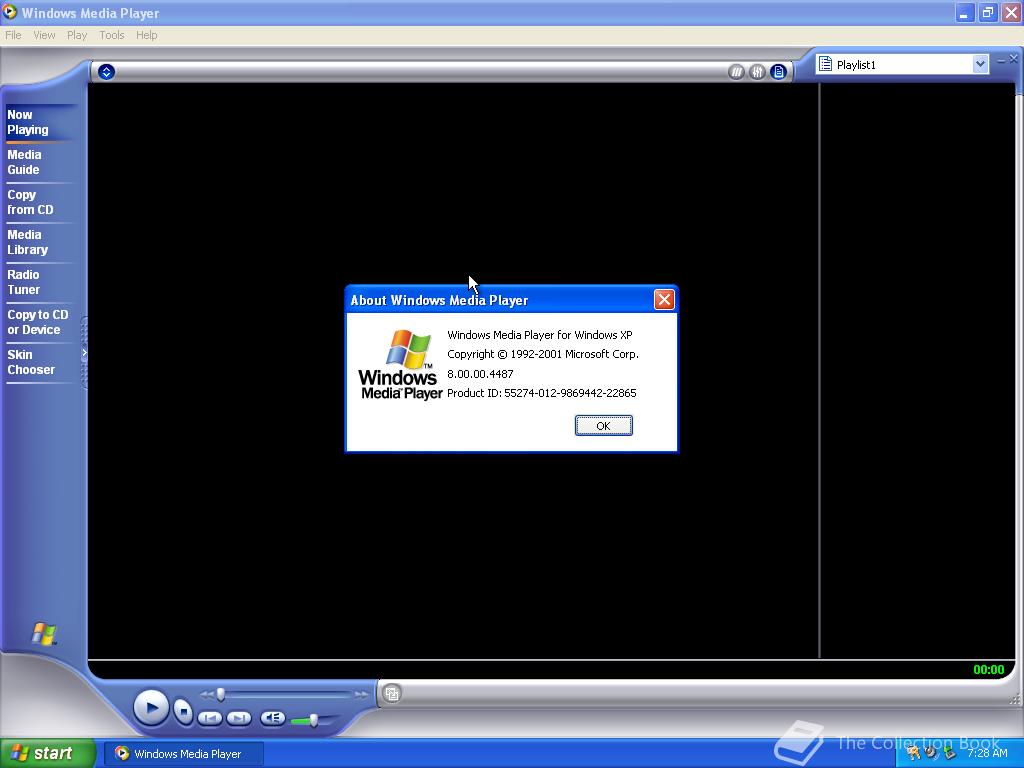This screenshot has width=1024, height=768.
Task: Toggle the menu auto-hide chevron
Action: 105,71
